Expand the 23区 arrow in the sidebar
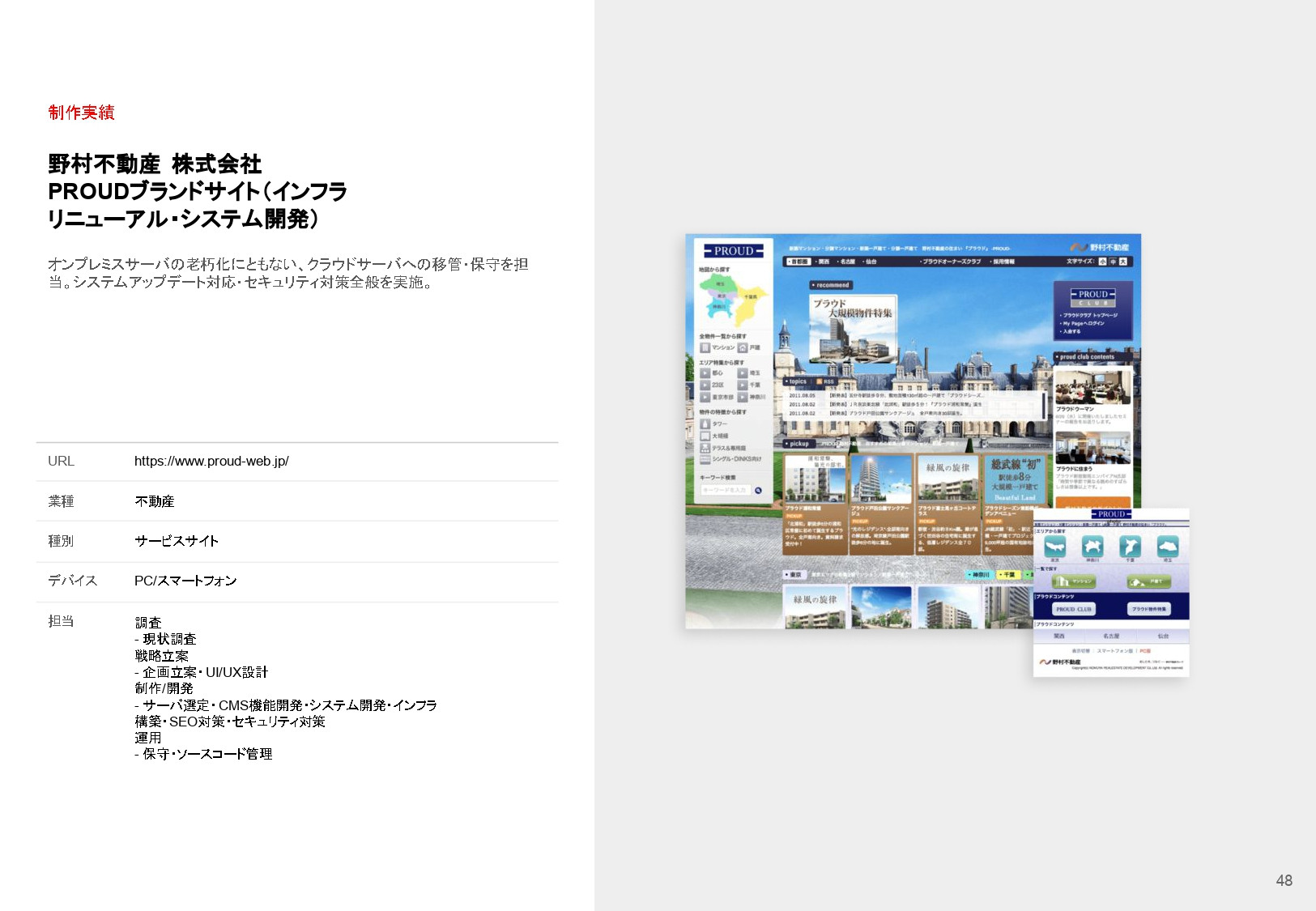The height and width of the screenshot is (911, 1316). (x=705, y=385)
